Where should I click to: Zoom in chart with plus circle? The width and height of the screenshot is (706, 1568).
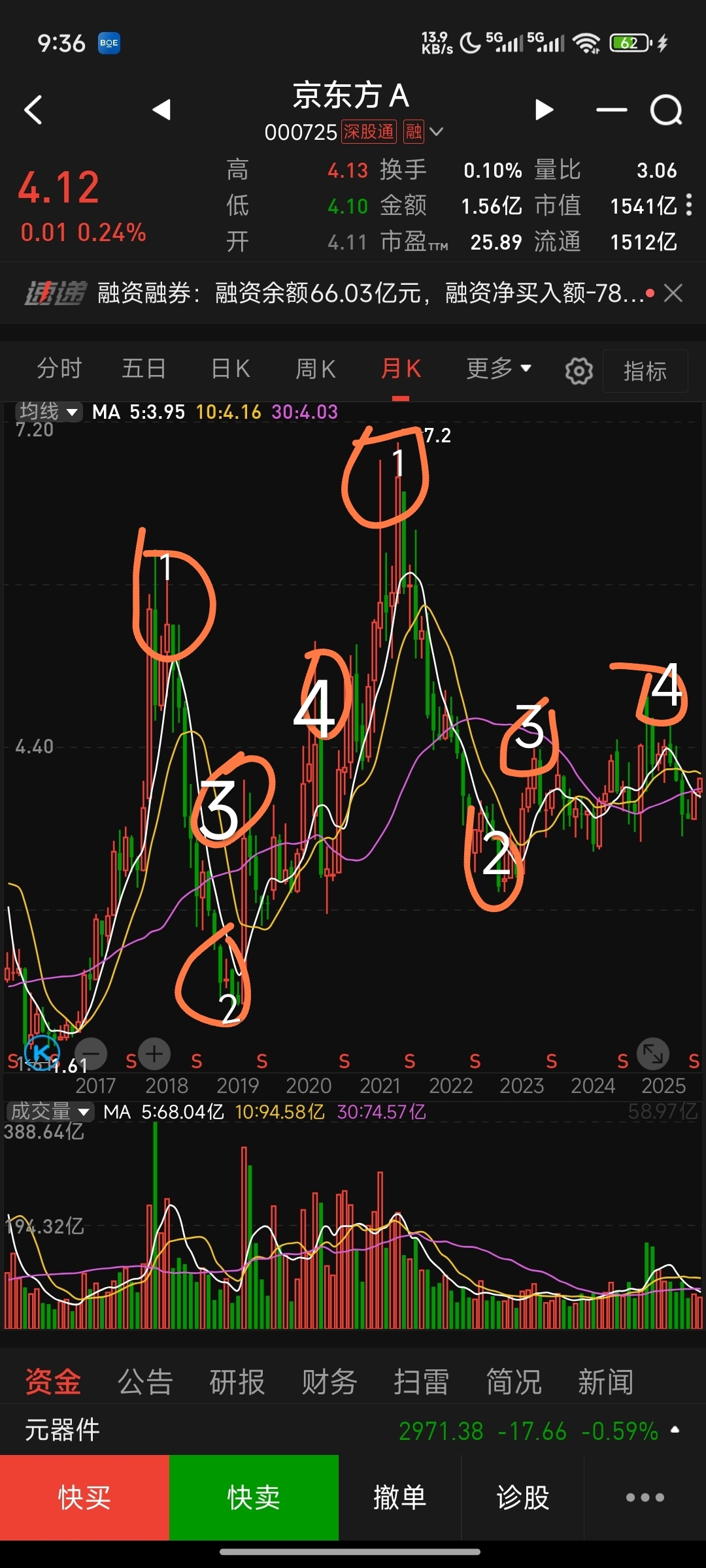pyautogui.click(x=154, y=1053)
